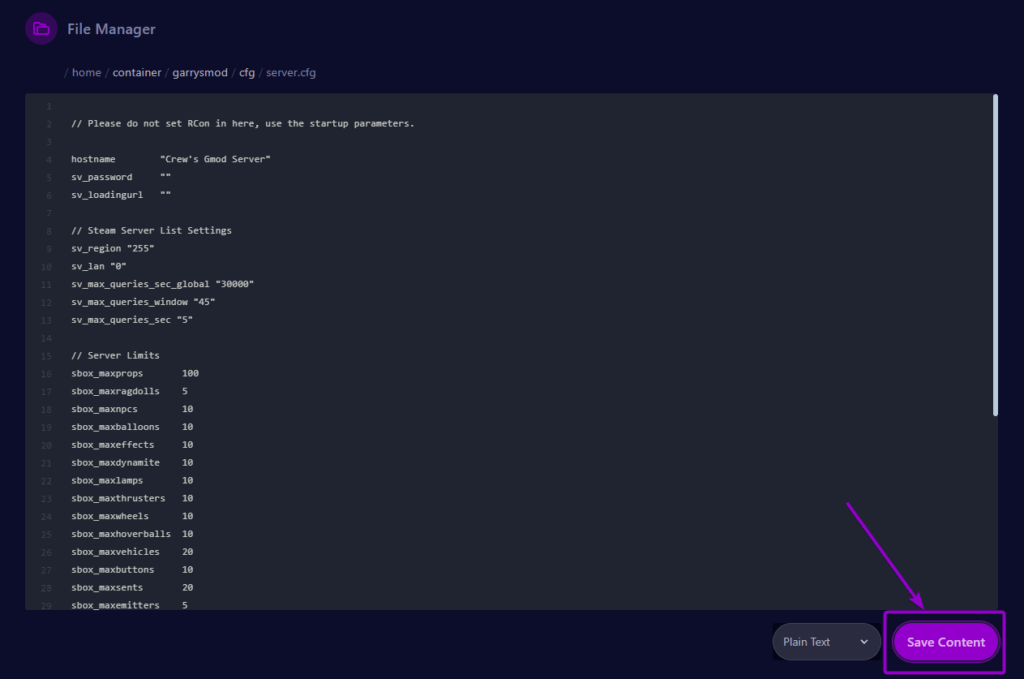Screen dimensions: 1024x679
Task: Click the Server Limits comment line
Action: (115, 355)
